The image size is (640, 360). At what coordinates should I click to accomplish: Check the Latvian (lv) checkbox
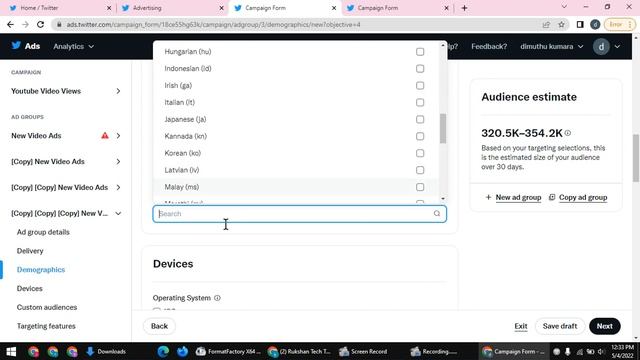pos(420,170)
